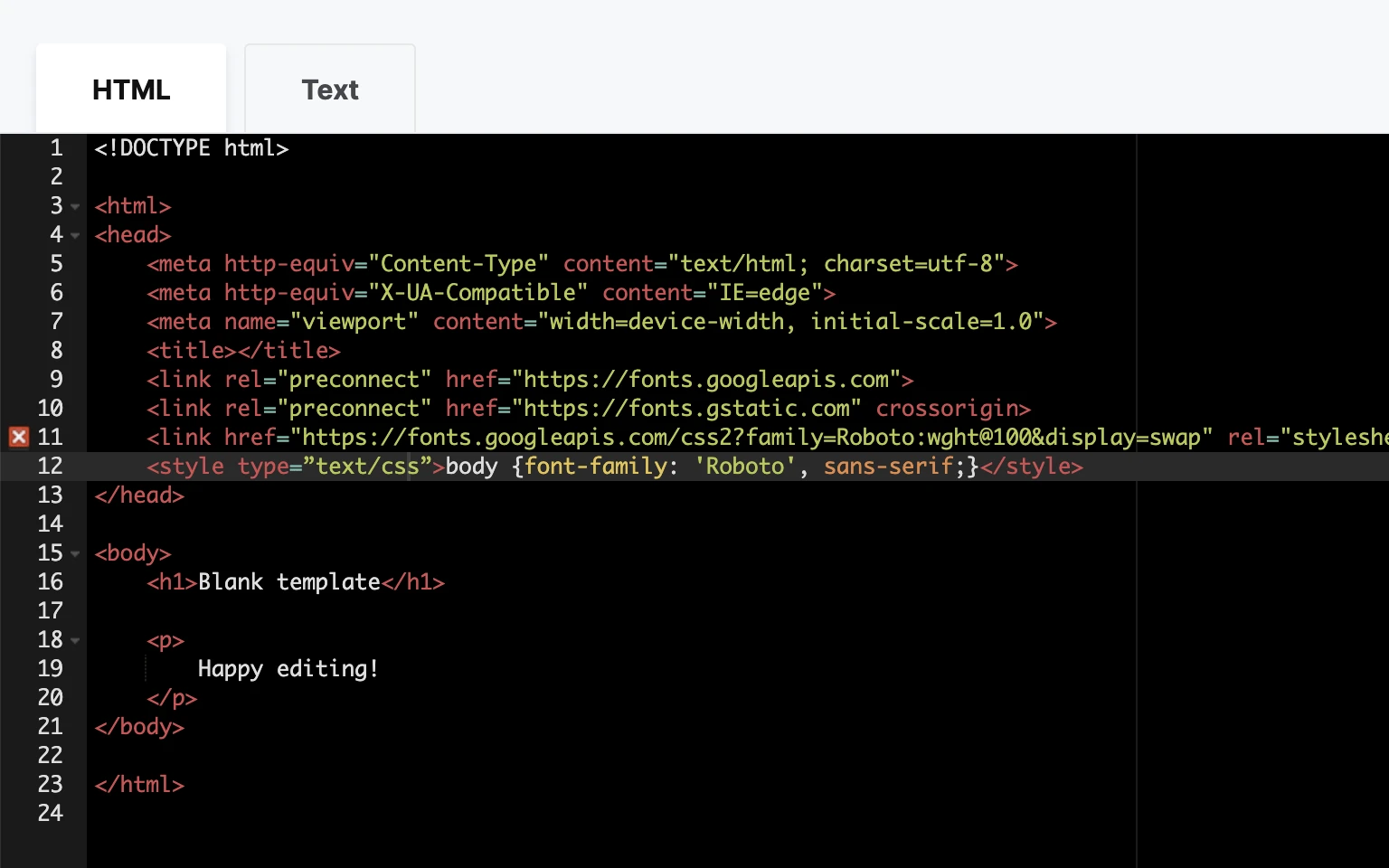Collapse the paragraph fold arrow on line 18
Viewport: 1389px width, 868px height.
[x=75, y=641]
